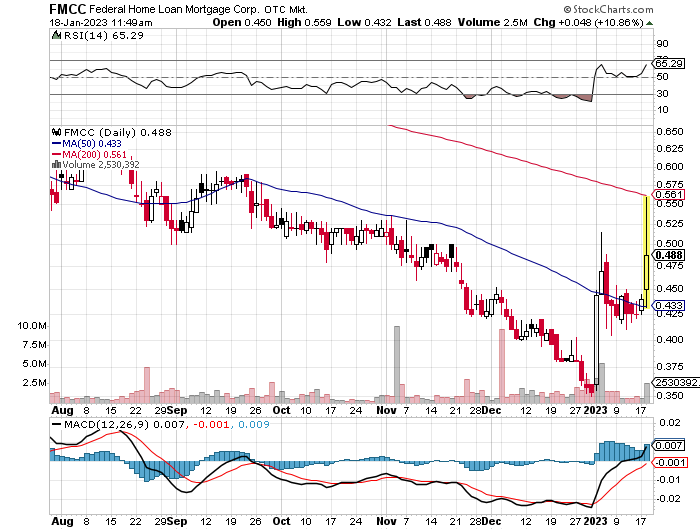Click the -0.02 label on MACD axis
The image size is (700, 530).
coord(668,498)
